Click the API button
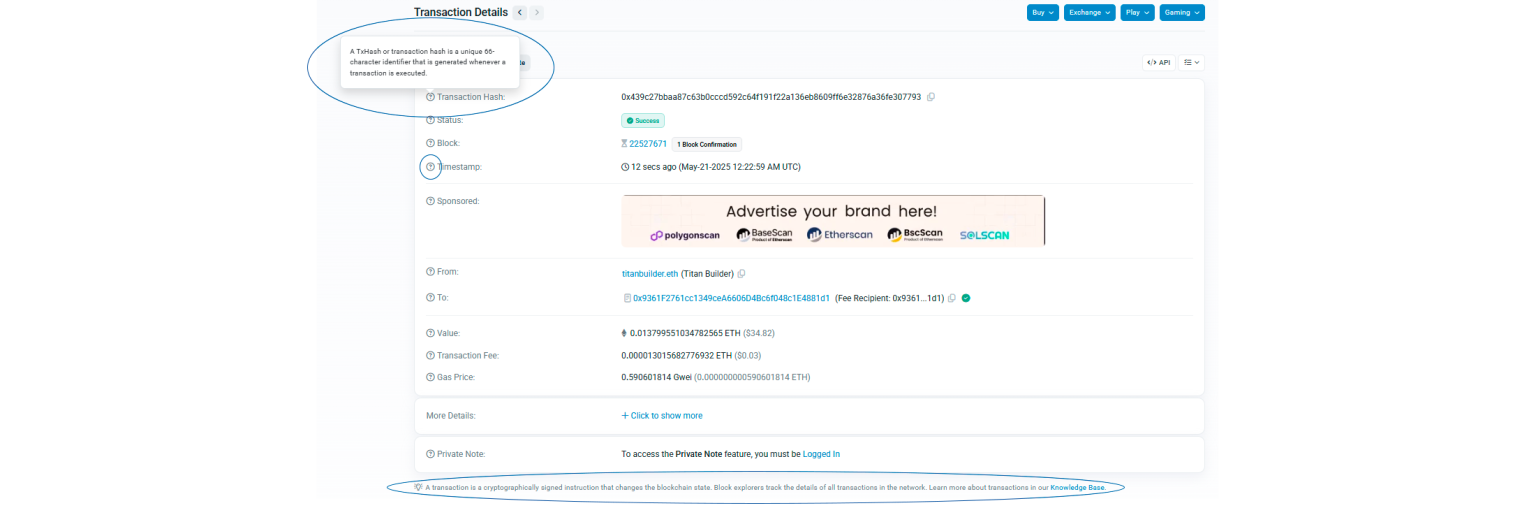Viewport: 1536px width, 515px height. point(1159,62)
